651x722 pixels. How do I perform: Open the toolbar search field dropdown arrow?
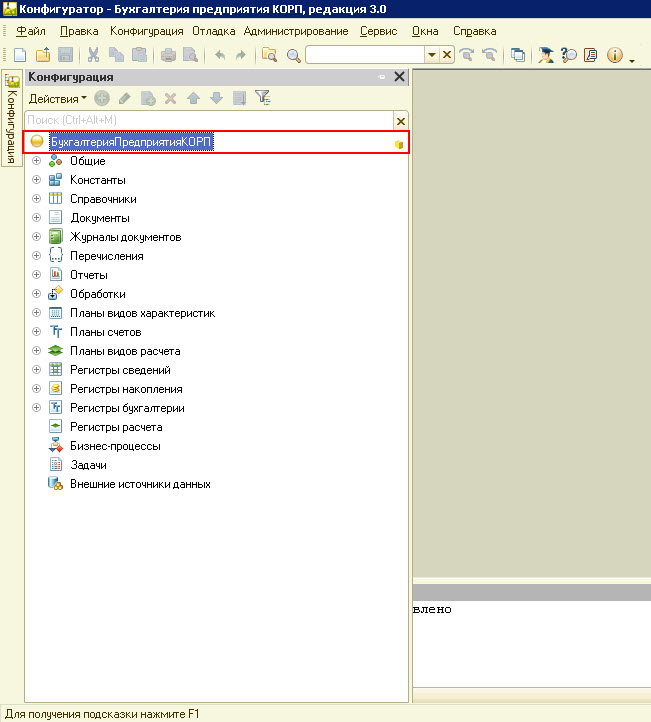pyautogui.click(x=432, y=55)
